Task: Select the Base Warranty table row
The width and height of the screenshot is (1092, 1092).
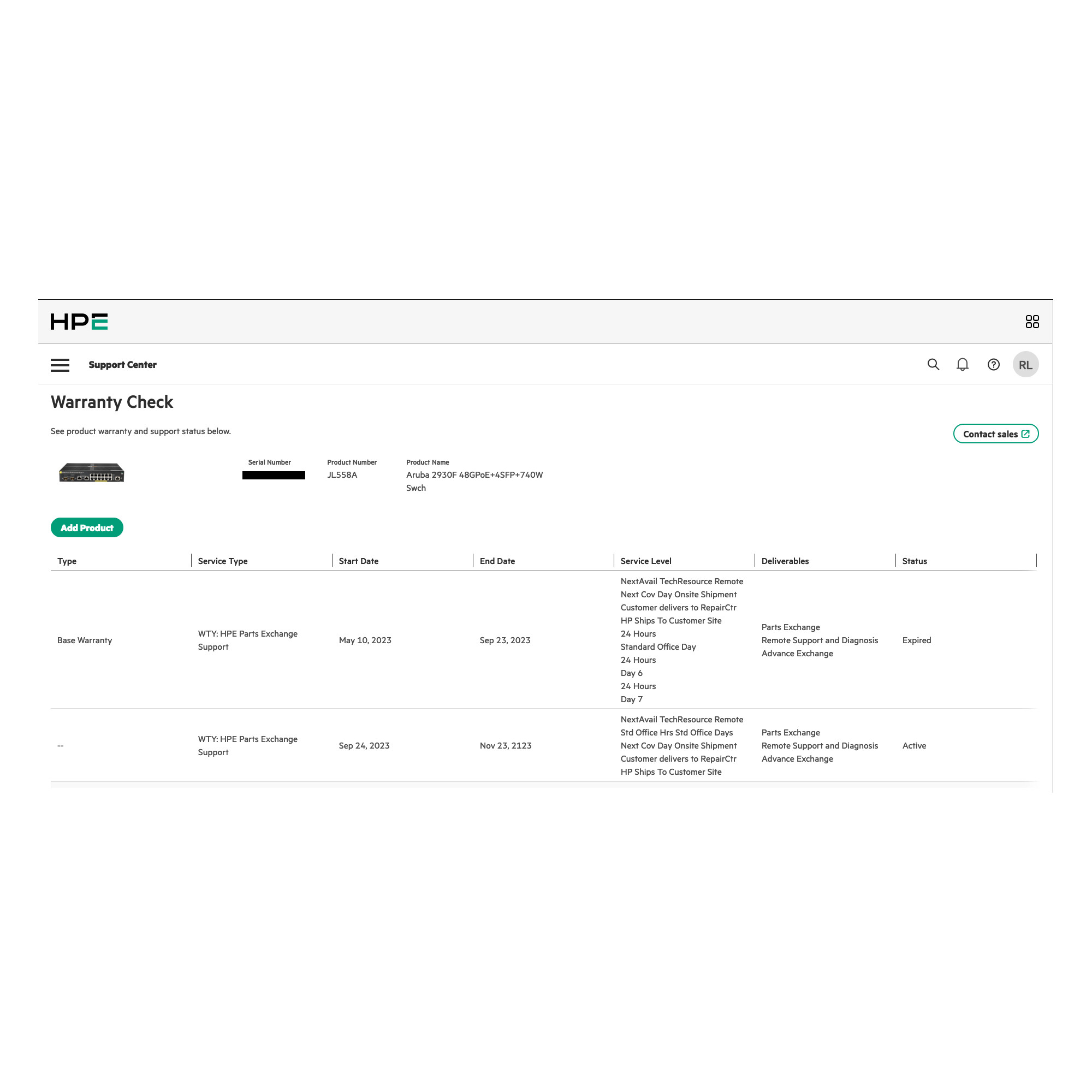Action: tap(85, 640)
